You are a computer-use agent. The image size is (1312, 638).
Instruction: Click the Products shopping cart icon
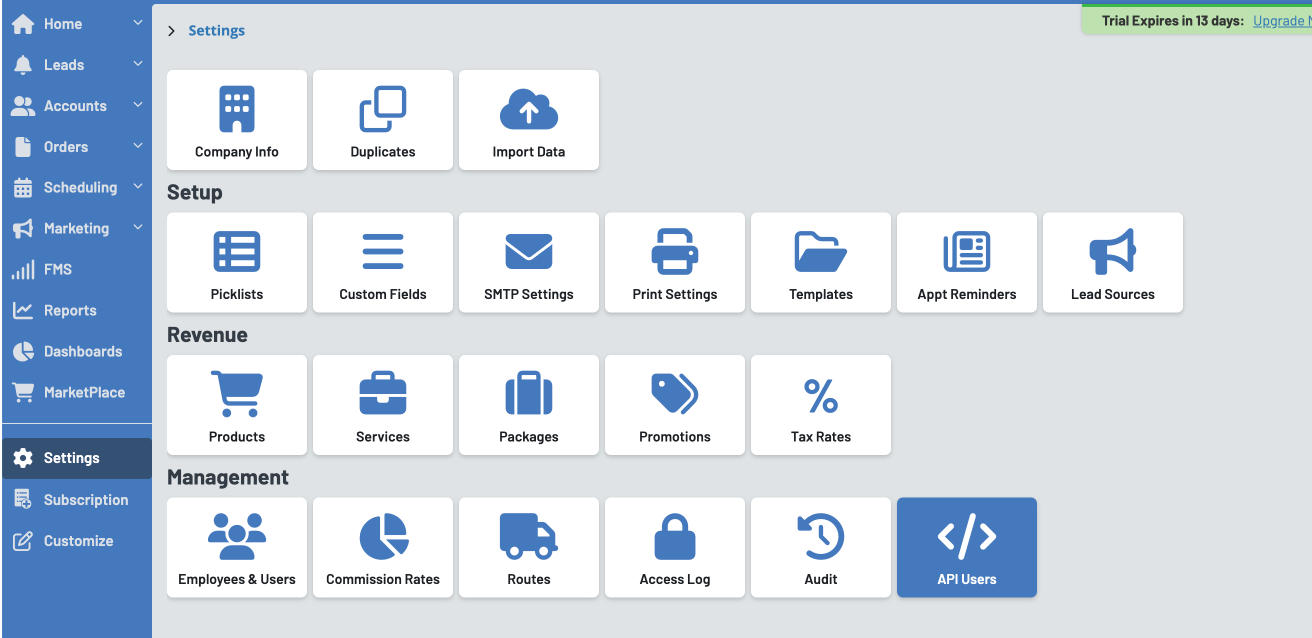237,394
